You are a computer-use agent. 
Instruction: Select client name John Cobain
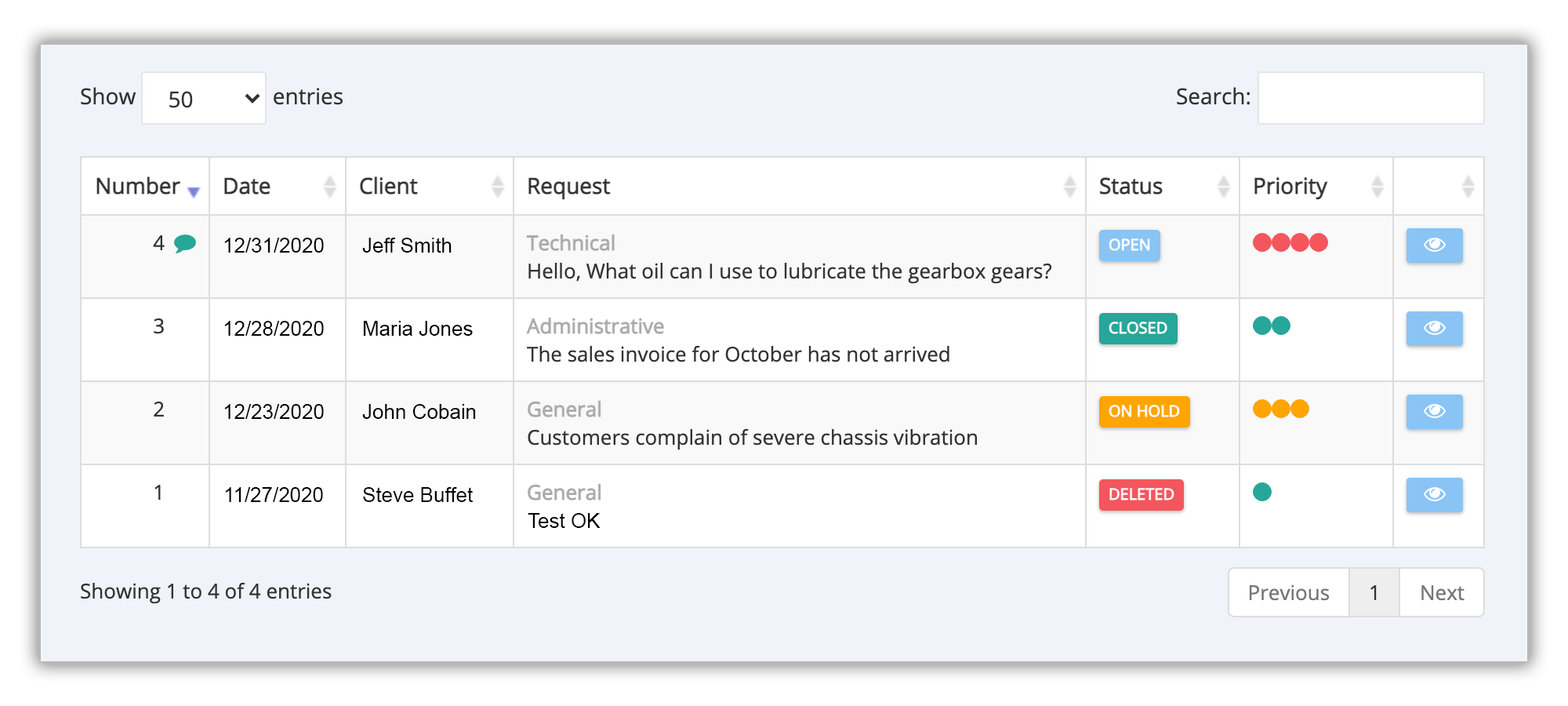coord(419,412)
